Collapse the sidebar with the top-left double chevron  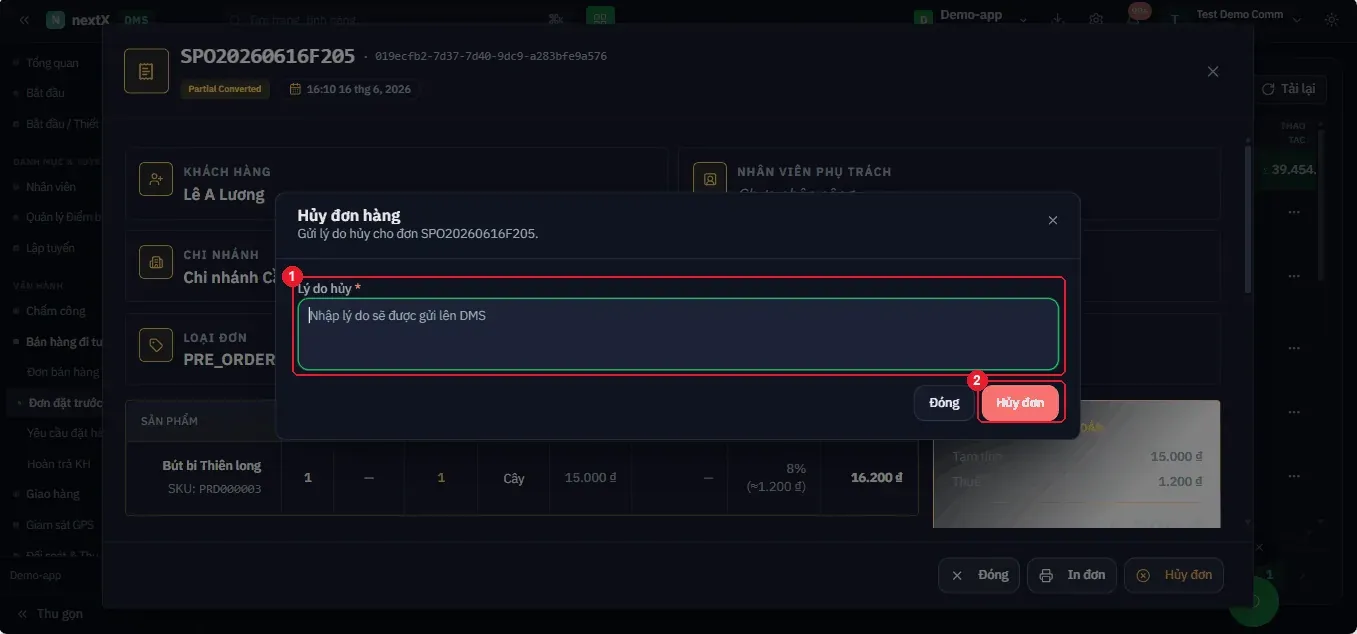click(x=24, y=19)
